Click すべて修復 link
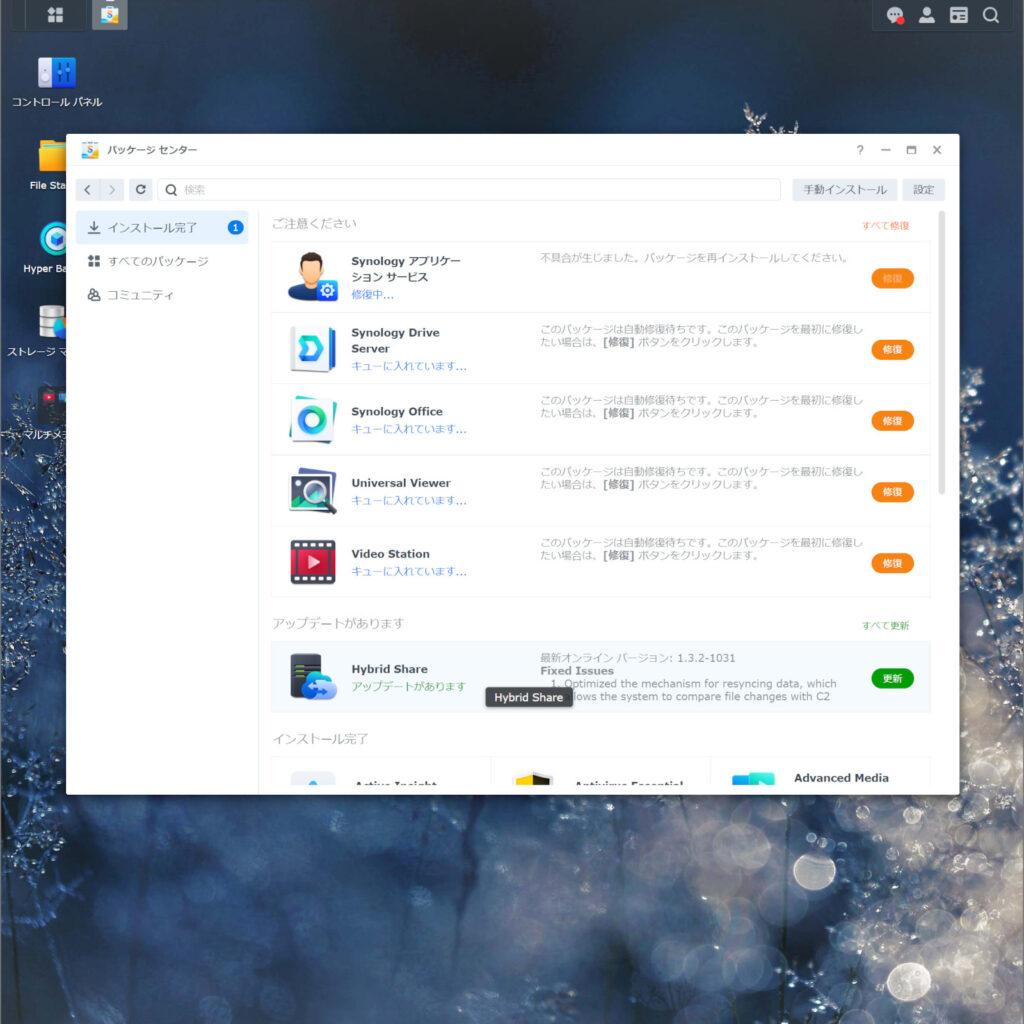The width and height of the screenshot is (1024, 1024). (x=885, y=226)
